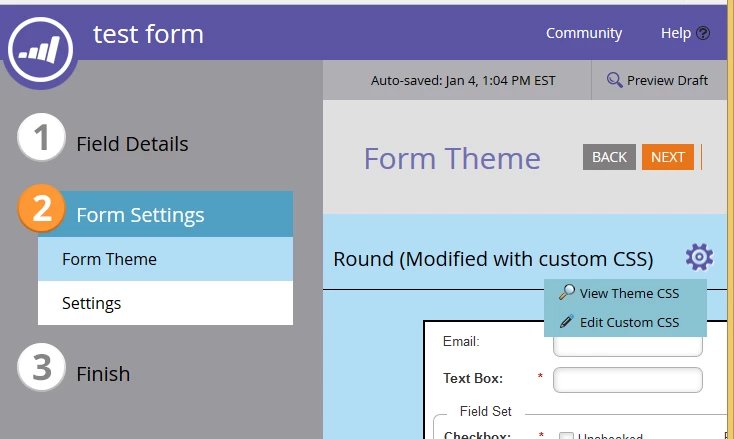Click the Preview Draft magnifier icon
Viewport: 734px width, 439px height.
click(x=614, y=80)
